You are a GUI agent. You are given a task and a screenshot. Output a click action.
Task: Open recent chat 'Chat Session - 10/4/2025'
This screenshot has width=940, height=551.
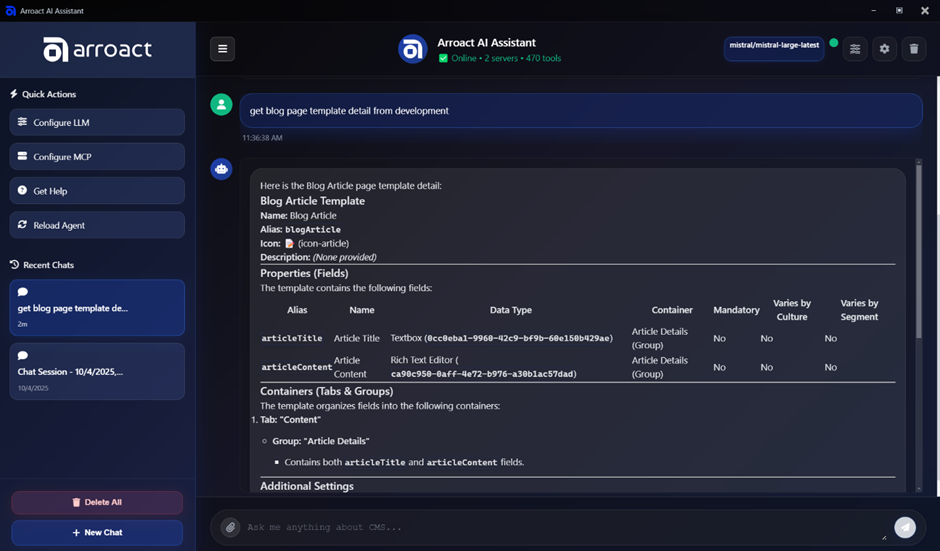(97, 371)
